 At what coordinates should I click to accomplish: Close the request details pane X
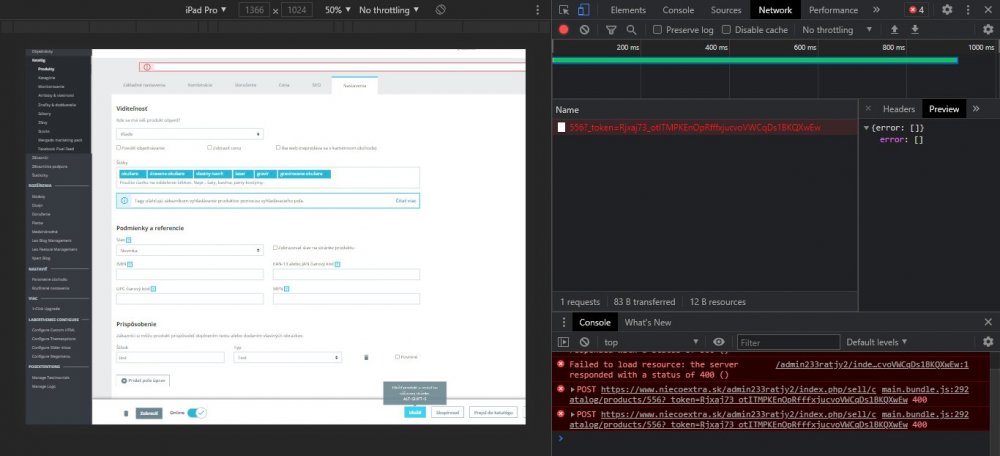pos(867,108)
